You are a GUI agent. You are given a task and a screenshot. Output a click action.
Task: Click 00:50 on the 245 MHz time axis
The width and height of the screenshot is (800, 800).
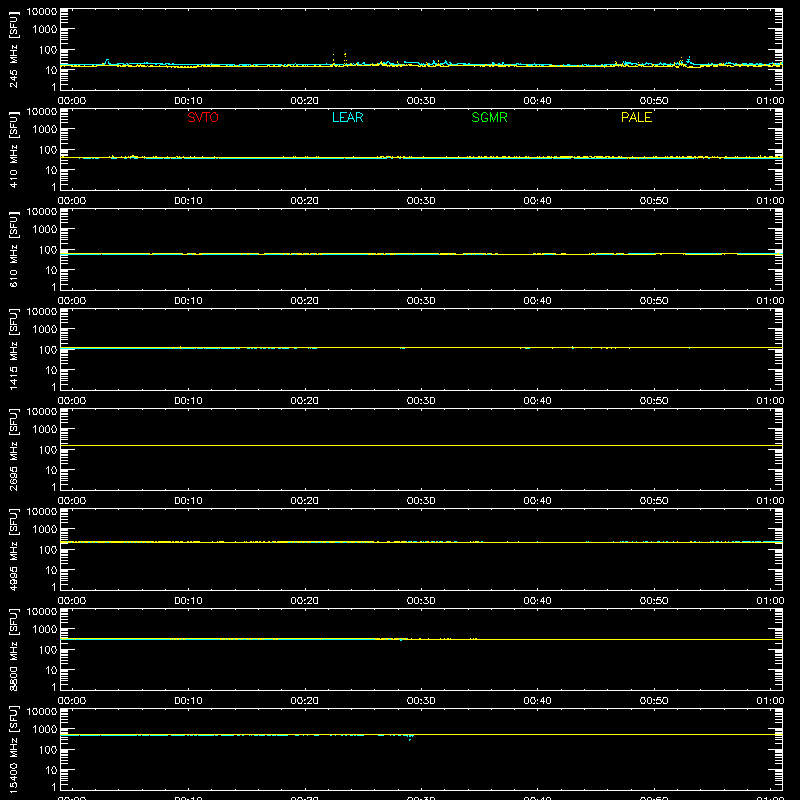[654, 101]
